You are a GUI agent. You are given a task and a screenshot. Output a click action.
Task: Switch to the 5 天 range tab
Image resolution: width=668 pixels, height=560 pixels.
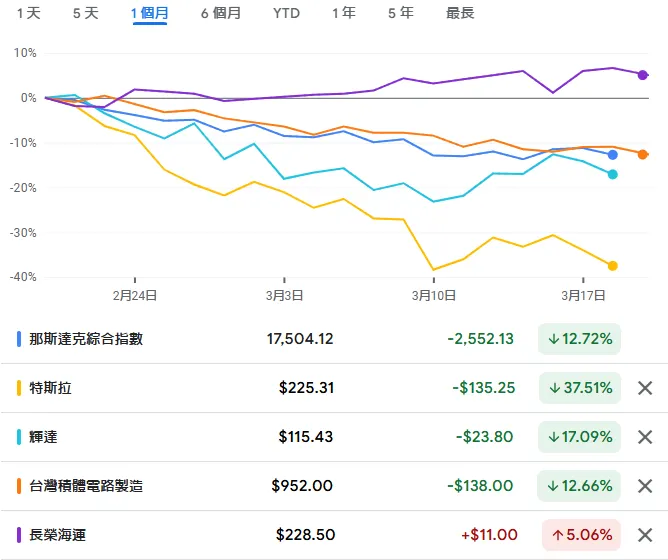(86, 13)
